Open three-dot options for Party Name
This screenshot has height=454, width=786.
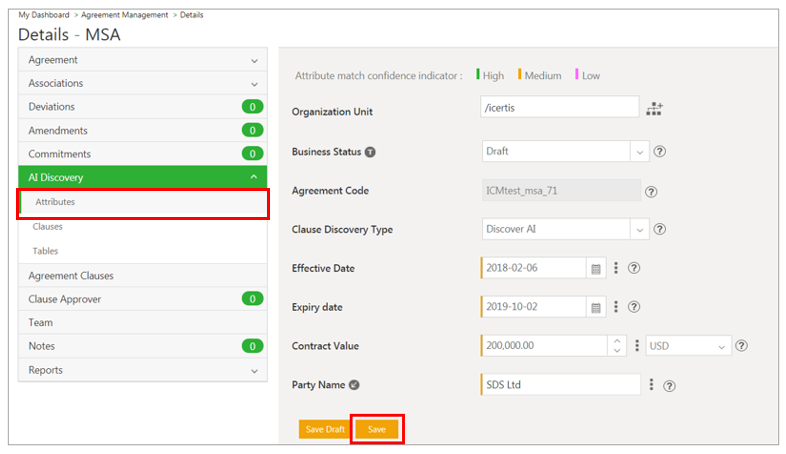[651, 384]
